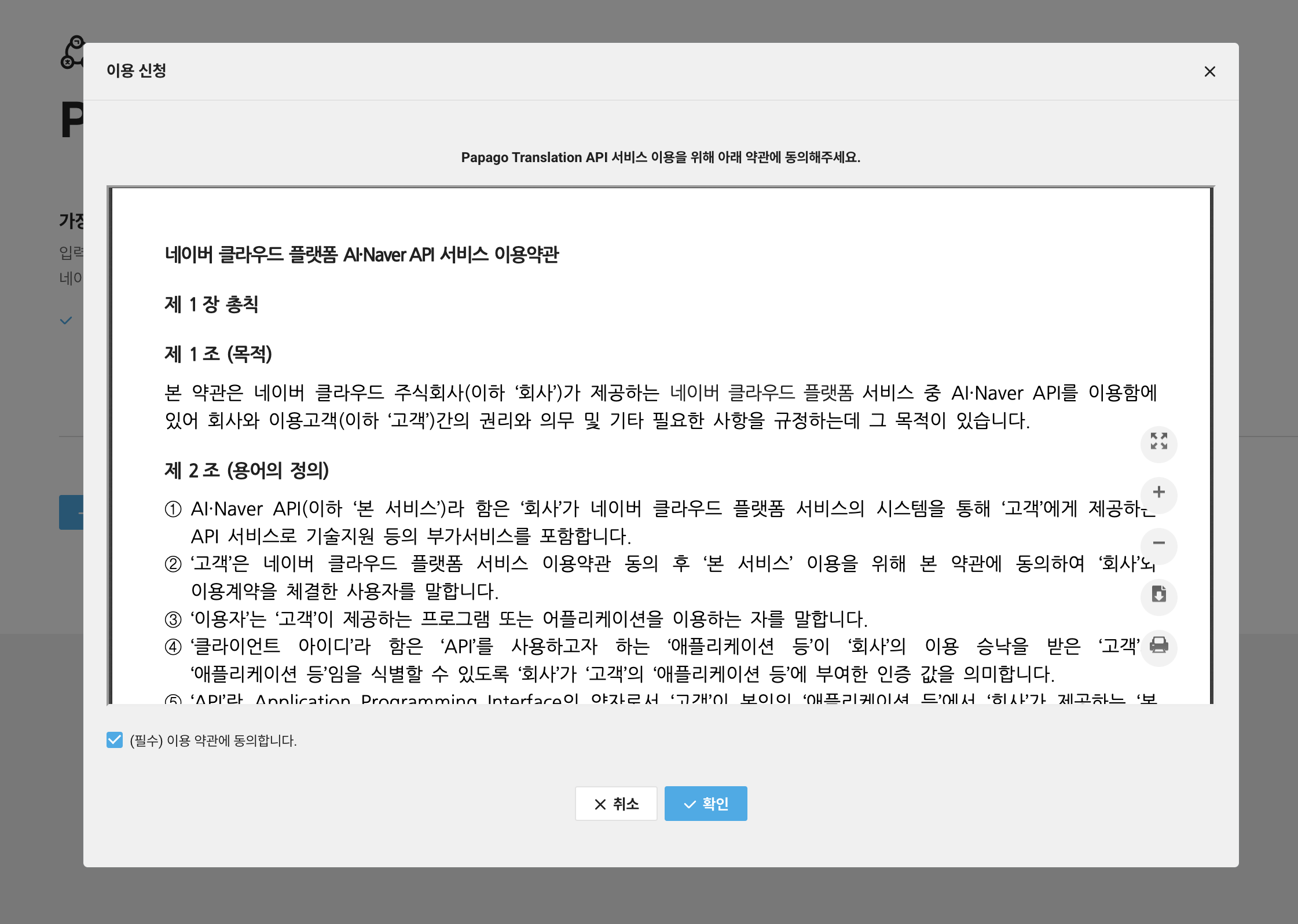Click the 이용 신청 dialog title
Image resolution: width=1298 pixels, height=924 pixels.
(x=136, y=71)
